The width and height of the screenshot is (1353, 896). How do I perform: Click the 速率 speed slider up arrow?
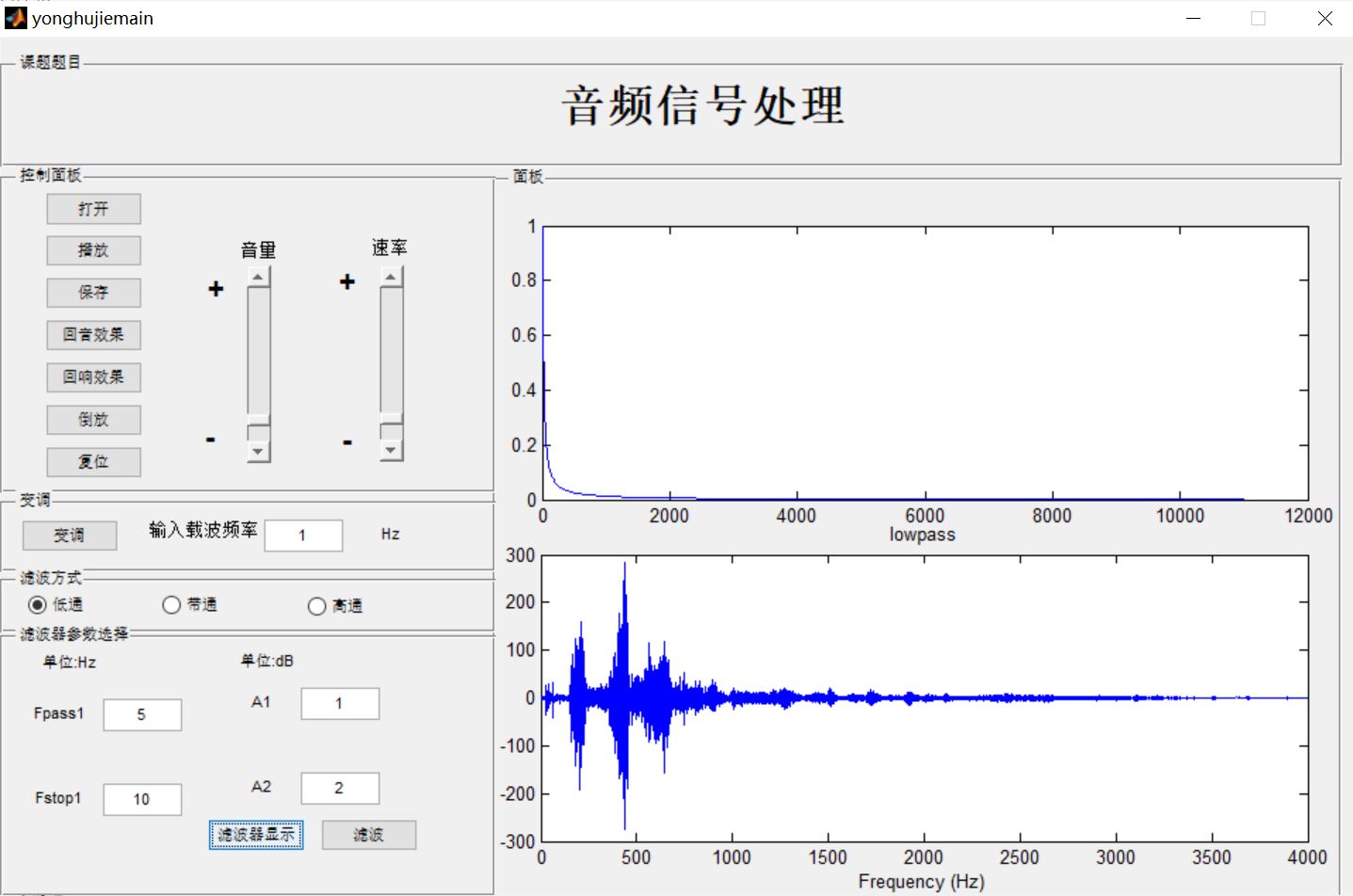coord(392,276)
